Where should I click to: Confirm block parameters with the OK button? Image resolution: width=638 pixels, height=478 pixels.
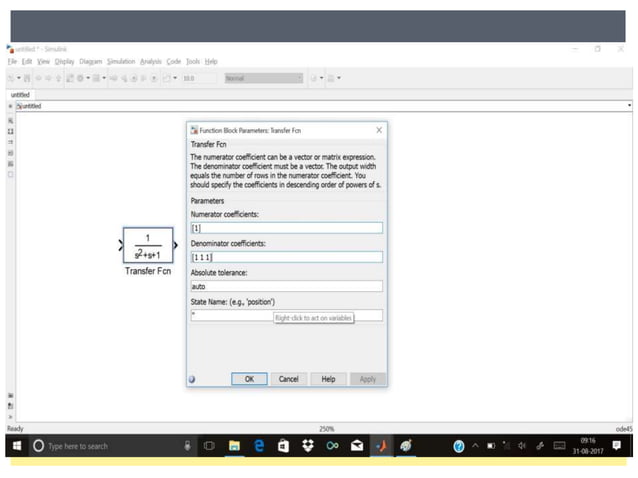click(x=249, y=379)
